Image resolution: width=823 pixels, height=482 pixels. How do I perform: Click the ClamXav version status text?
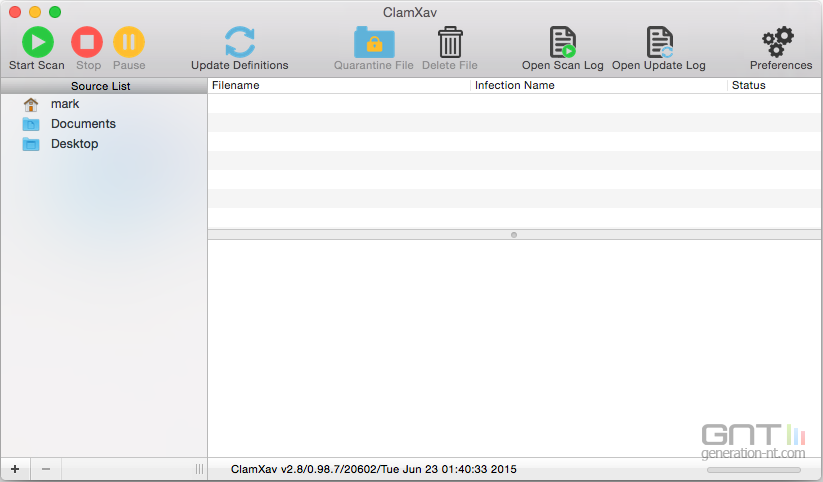(x=374, y=469)
